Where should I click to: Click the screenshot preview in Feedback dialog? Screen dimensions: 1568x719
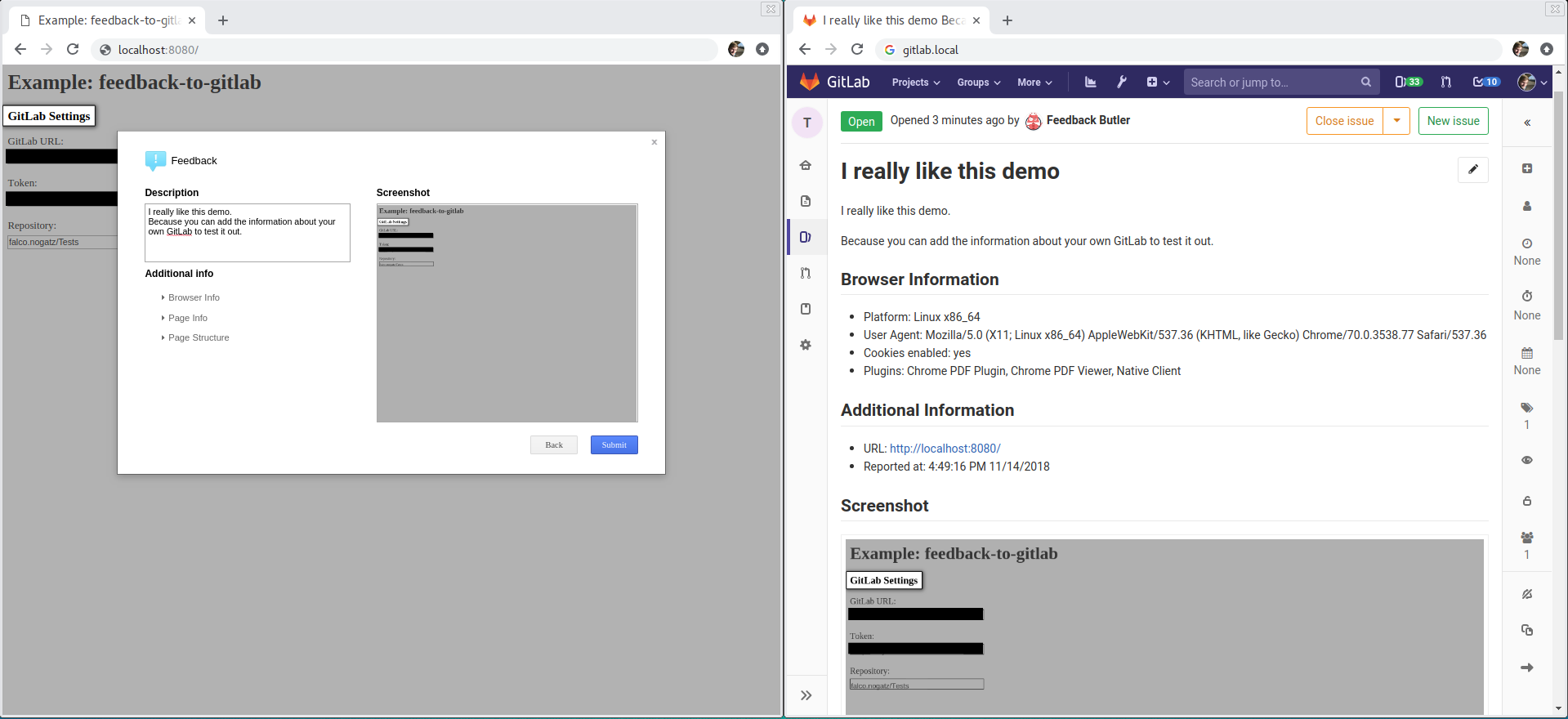click(507, 313)
